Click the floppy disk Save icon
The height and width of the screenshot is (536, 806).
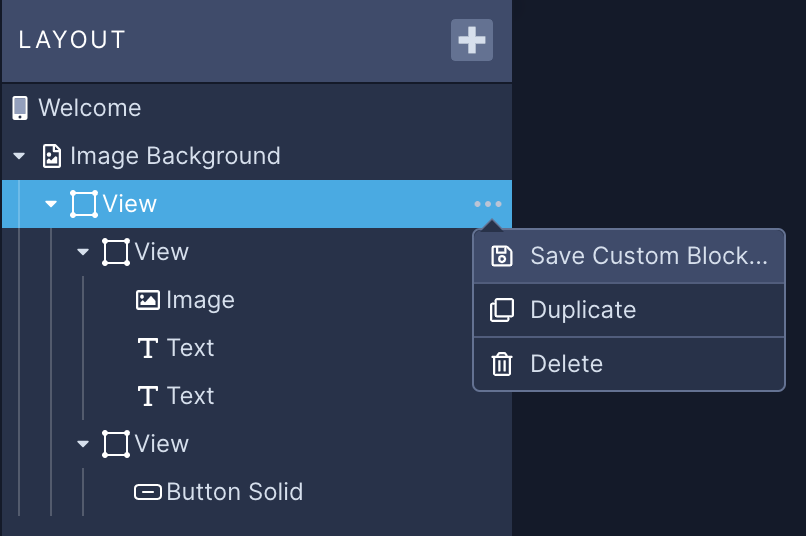[x=502, y=256]
